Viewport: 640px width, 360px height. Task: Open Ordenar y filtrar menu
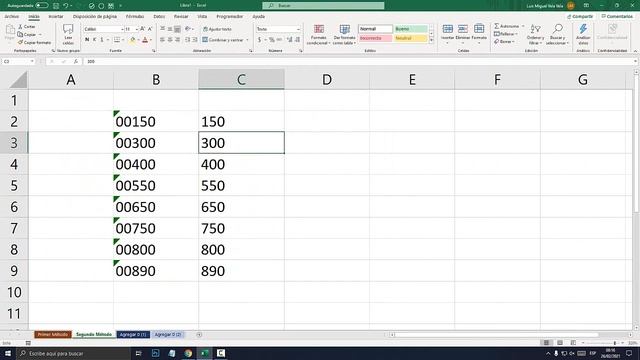click(x=535, y=34)
